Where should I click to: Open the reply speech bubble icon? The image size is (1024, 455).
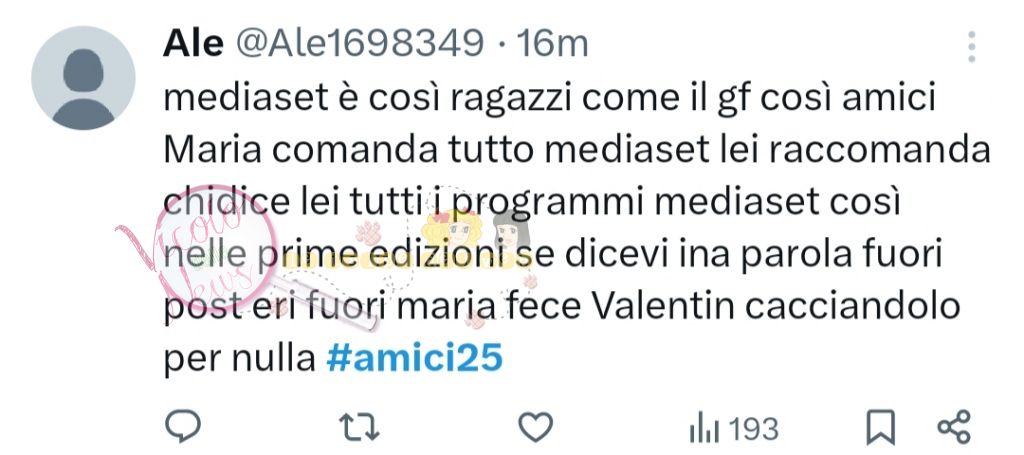[183, 428]
